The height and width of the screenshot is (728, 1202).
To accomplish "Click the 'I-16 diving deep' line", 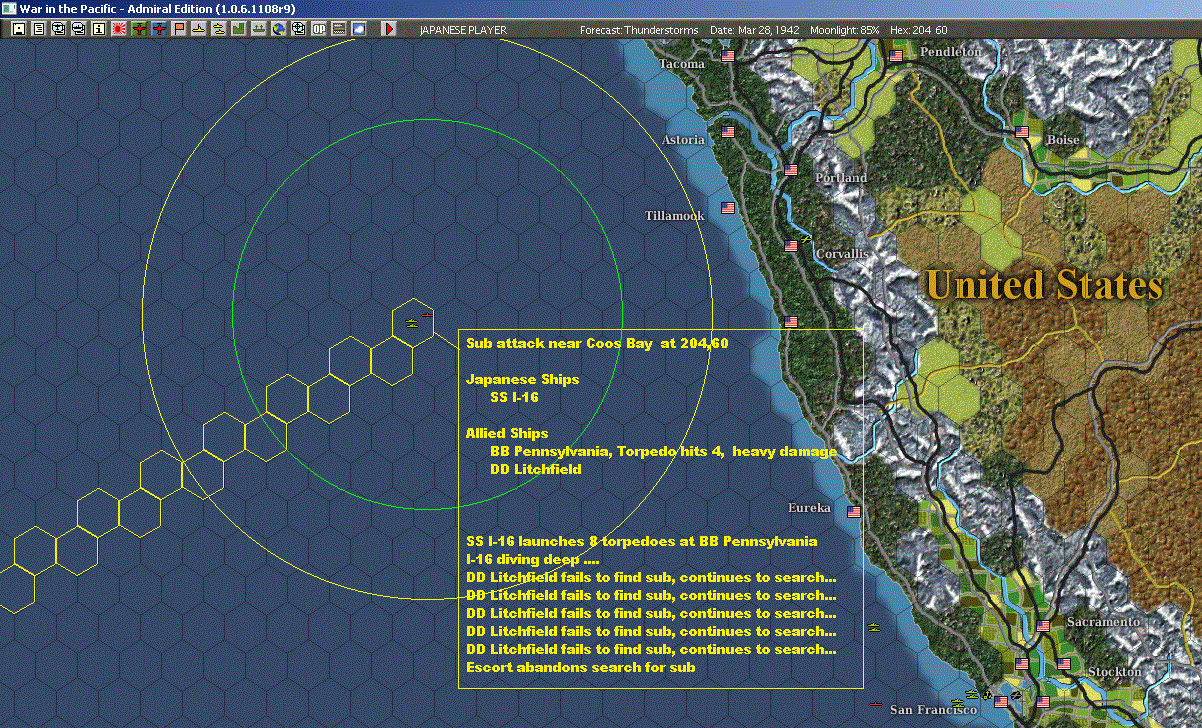I will point(533,559).
